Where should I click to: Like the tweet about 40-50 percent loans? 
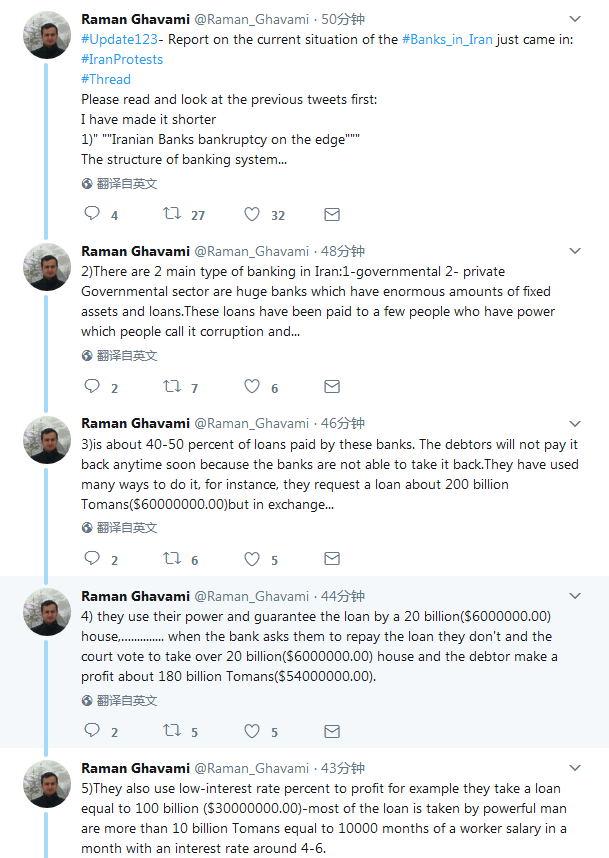(x=252, y=559)
